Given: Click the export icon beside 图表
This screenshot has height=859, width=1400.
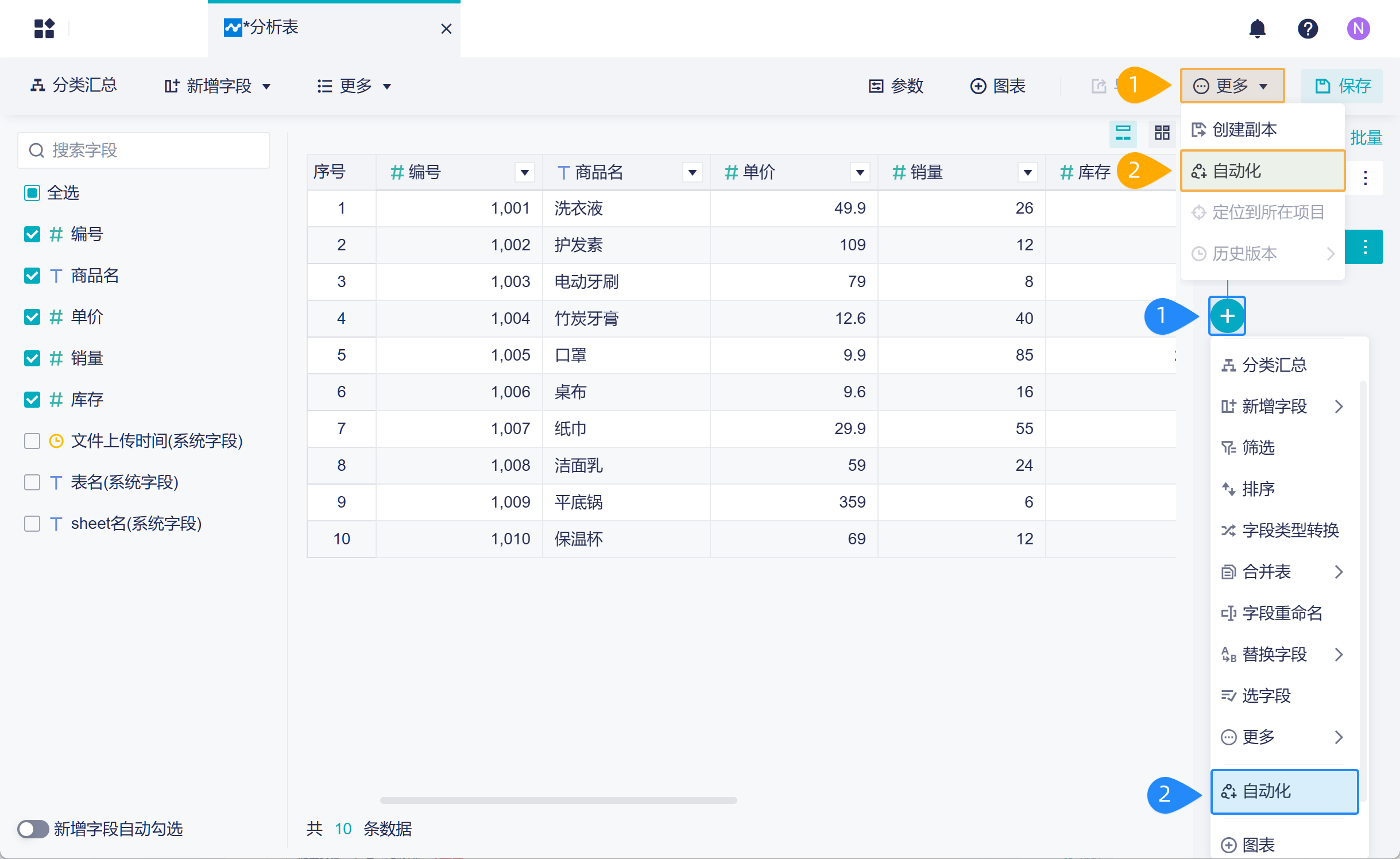Looking at the screenshot, I should [1099, 86].
